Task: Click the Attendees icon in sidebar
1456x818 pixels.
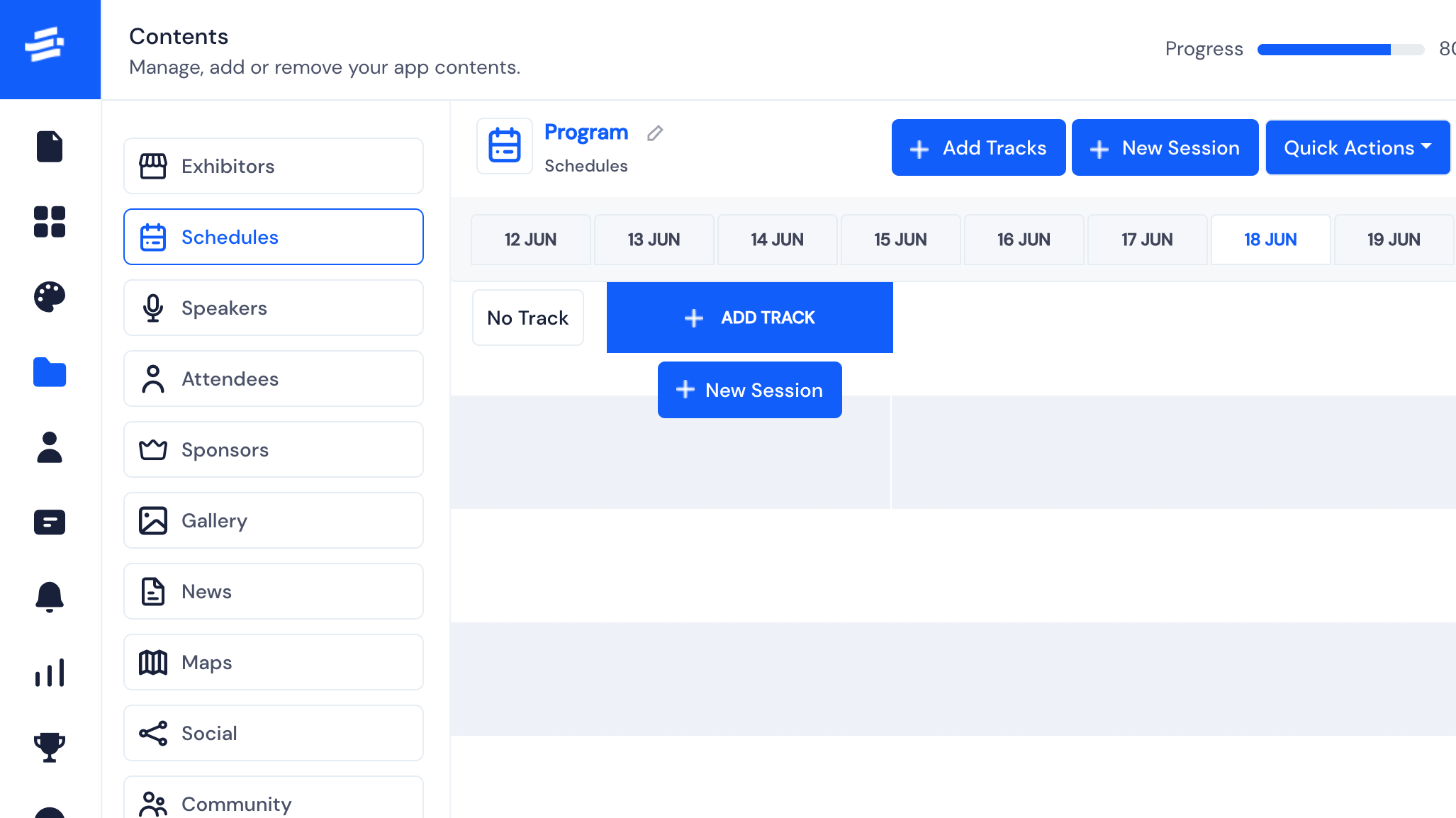Action: (x=153, y=378)
